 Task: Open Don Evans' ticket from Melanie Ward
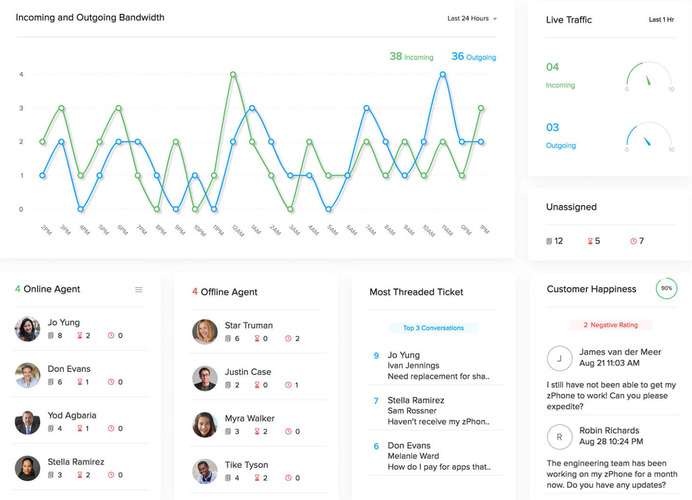point(435,456)
